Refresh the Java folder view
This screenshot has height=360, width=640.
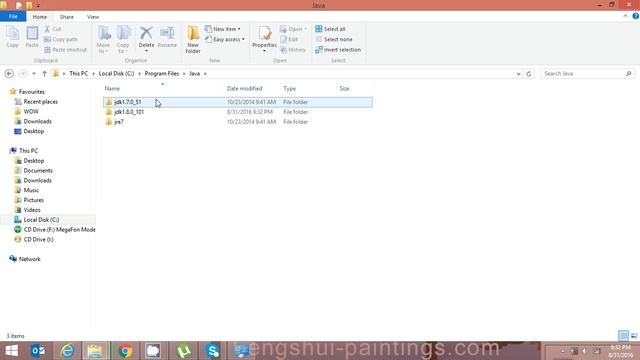[529, 74]
